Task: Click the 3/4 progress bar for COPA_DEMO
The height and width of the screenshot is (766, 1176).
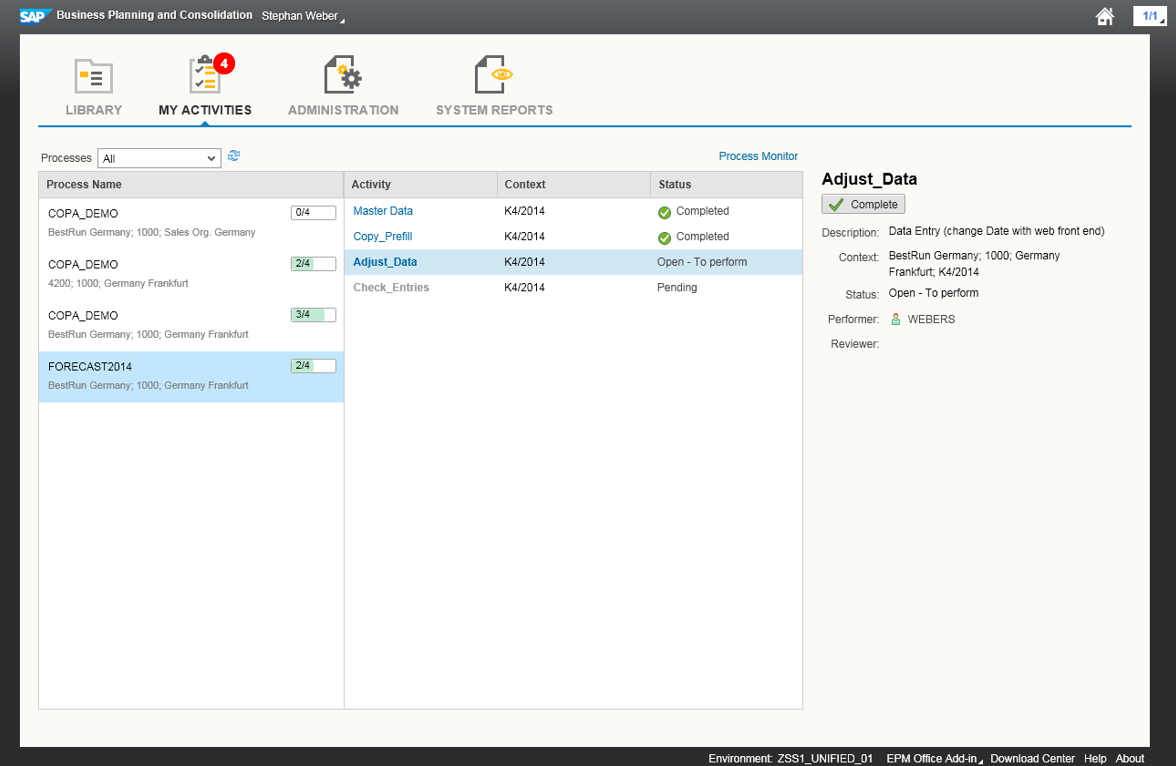Action: (314, 314)
